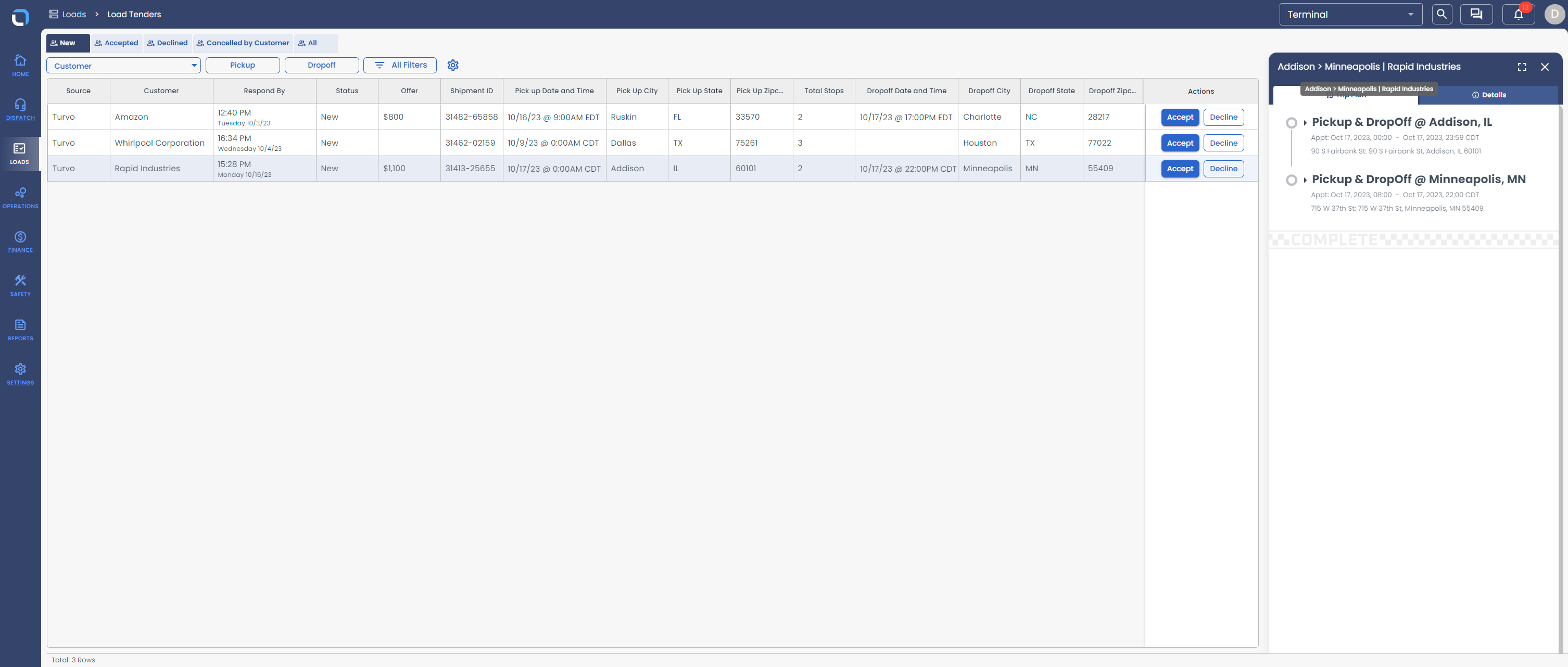Click the search magnifier icon
The width and height of the screenshot is (1568, 667).
1441,14
